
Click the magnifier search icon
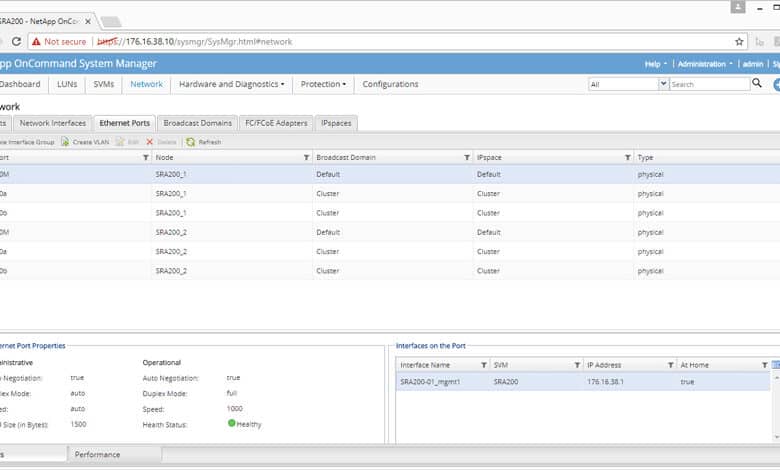coord(757,83)
